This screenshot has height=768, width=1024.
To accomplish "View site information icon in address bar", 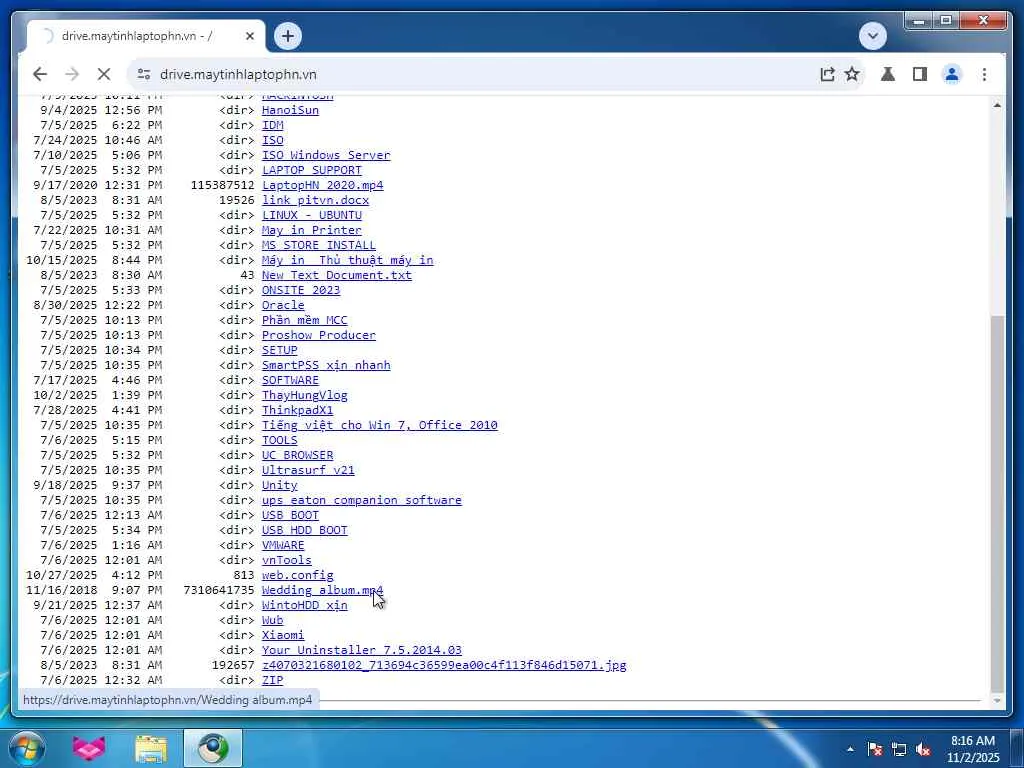I will point(144,74).
